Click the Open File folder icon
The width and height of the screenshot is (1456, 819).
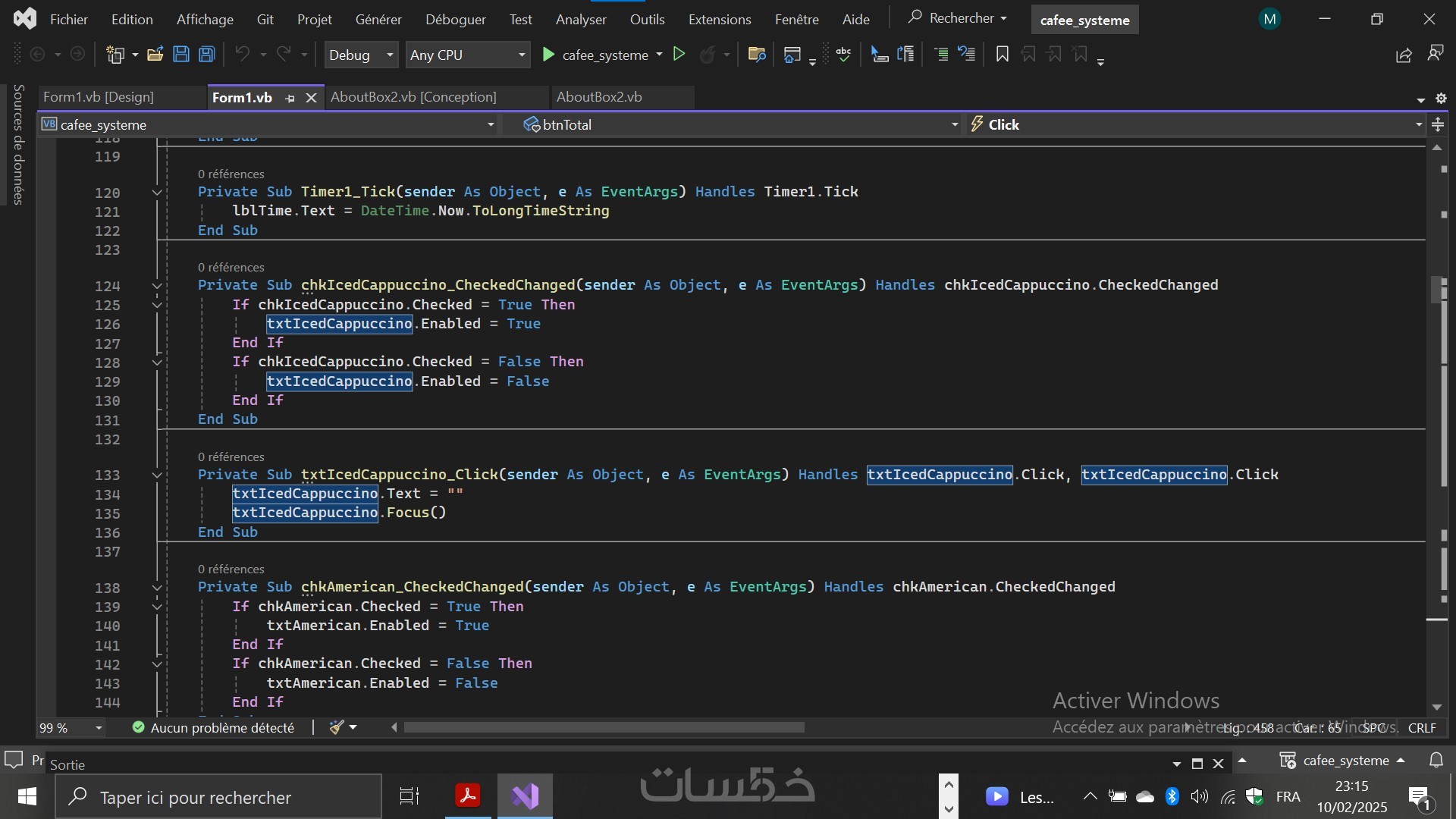point(155,55)
